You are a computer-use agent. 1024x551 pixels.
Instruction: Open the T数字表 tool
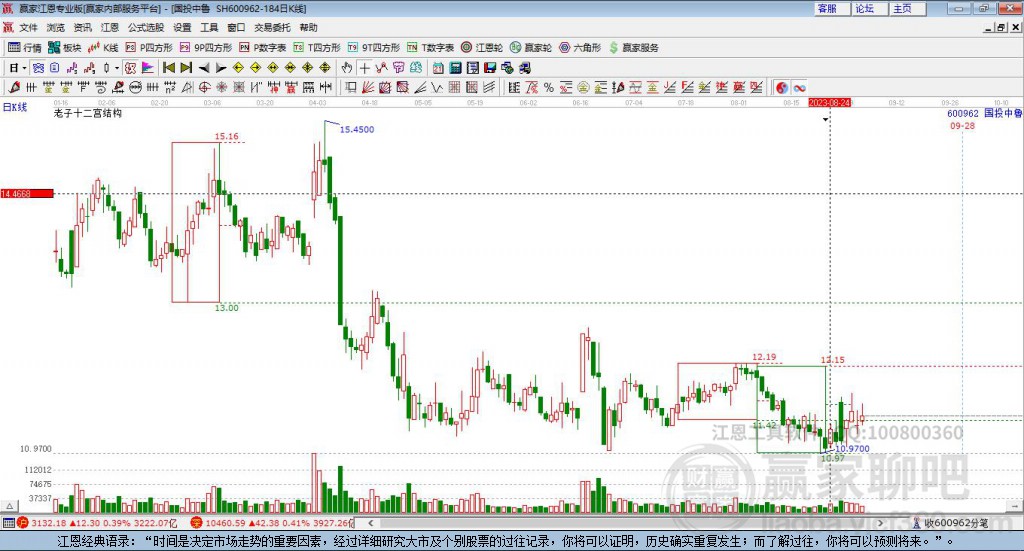[430, 48]
